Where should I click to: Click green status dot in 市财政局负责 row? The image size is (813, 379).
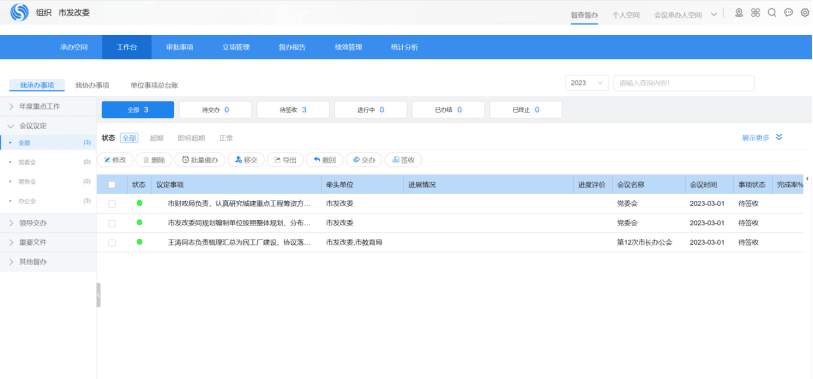[x=139, y=203]
